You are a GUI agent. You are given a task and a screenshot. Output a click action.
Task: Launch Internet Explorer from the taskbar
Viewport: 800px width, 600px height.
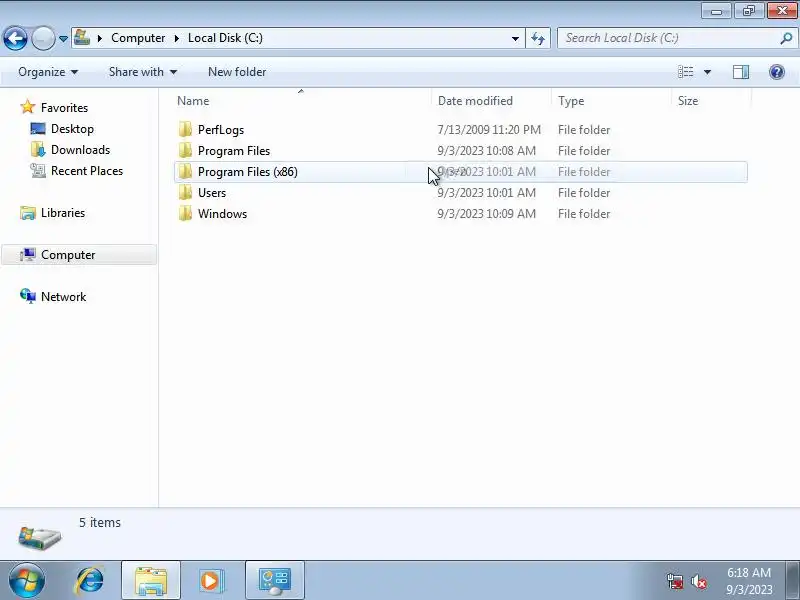click(90, 581)
